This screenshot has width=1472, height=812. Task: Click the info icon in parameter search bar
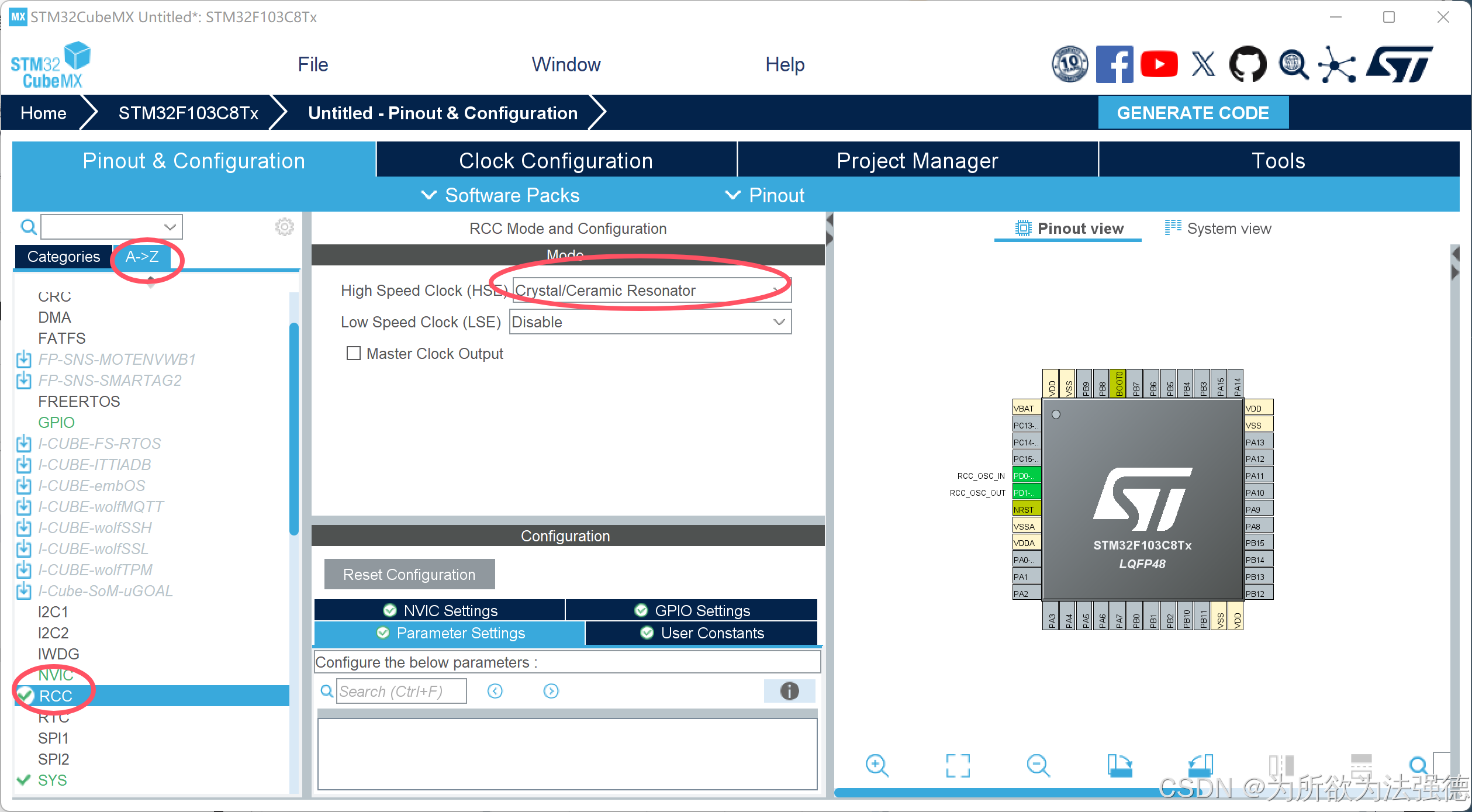tap(789, 691)
